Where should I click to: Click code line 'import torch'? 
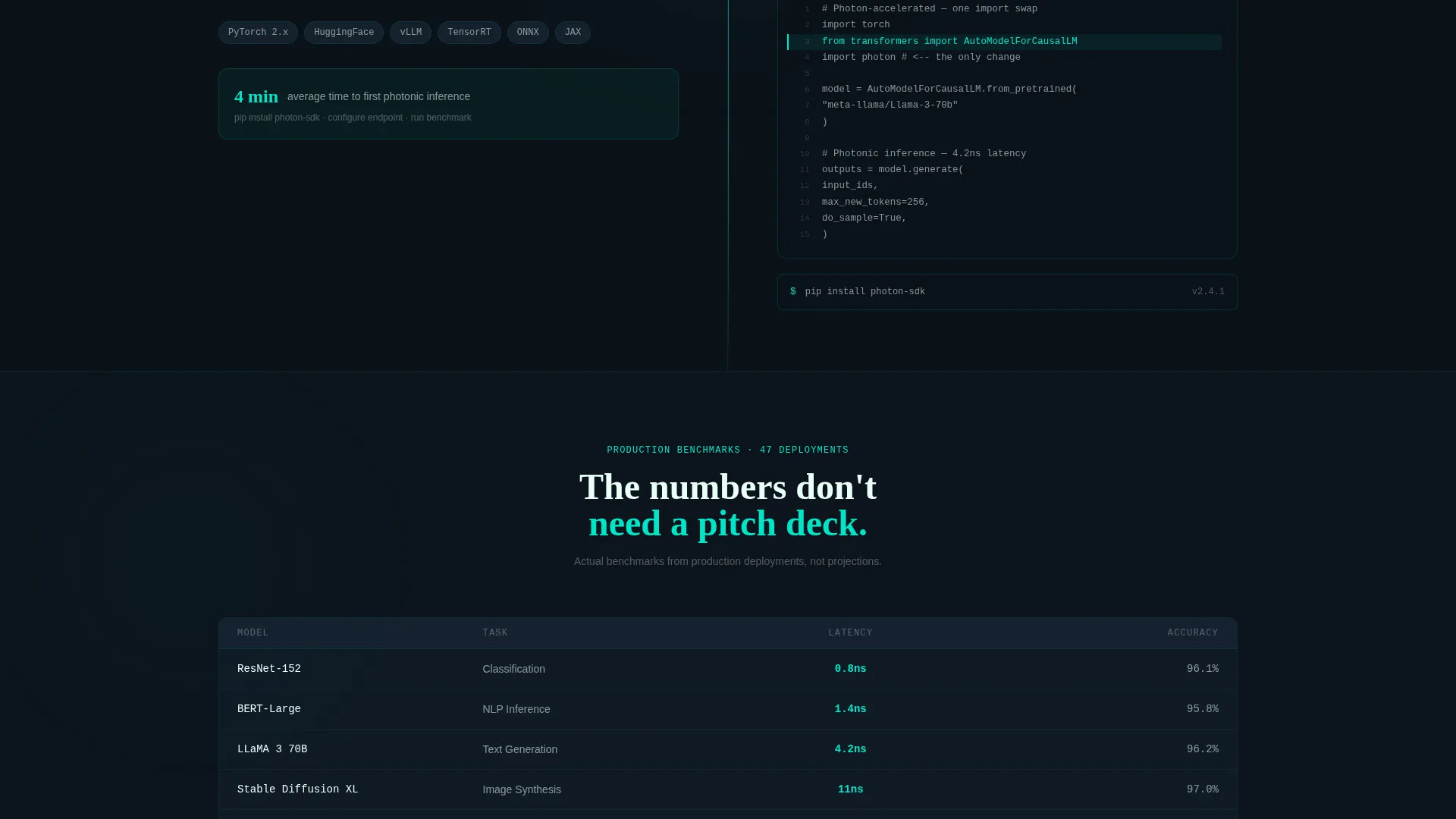[856, 25]
